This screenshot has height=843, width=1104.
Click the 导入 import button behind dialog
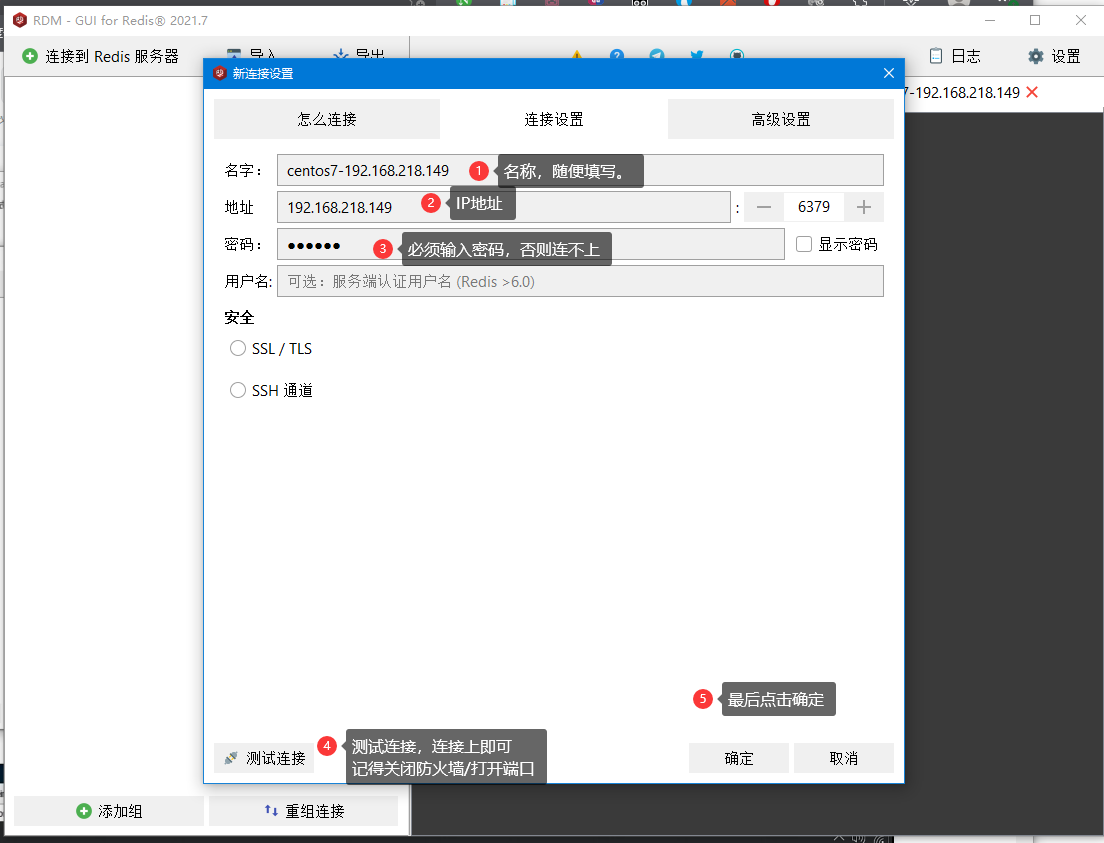(x=251, y=54)
